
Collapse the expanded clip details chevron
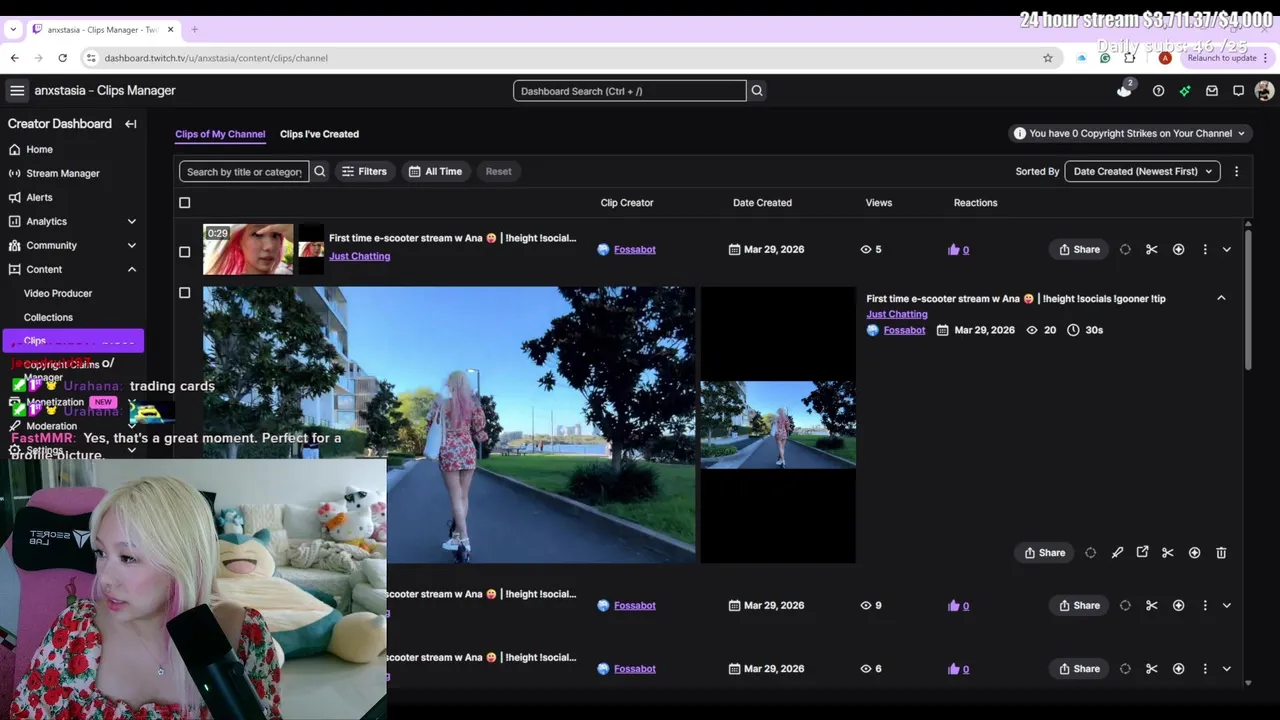[1221, 298]
